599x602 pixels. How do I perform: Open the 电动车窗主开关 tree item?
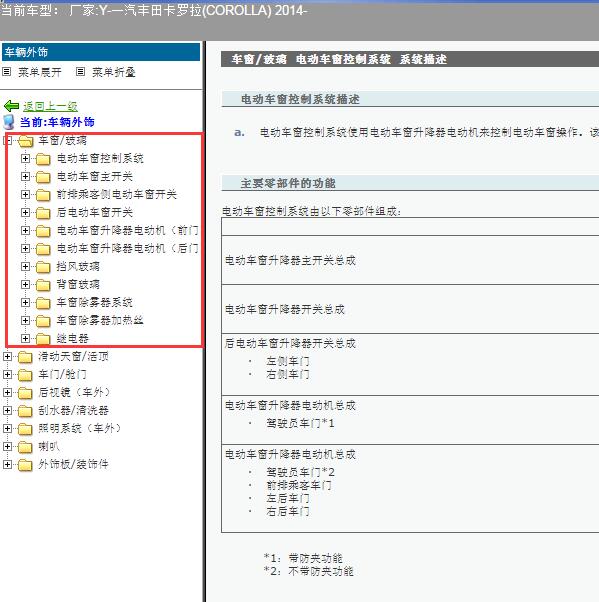[x=95, y=176]
